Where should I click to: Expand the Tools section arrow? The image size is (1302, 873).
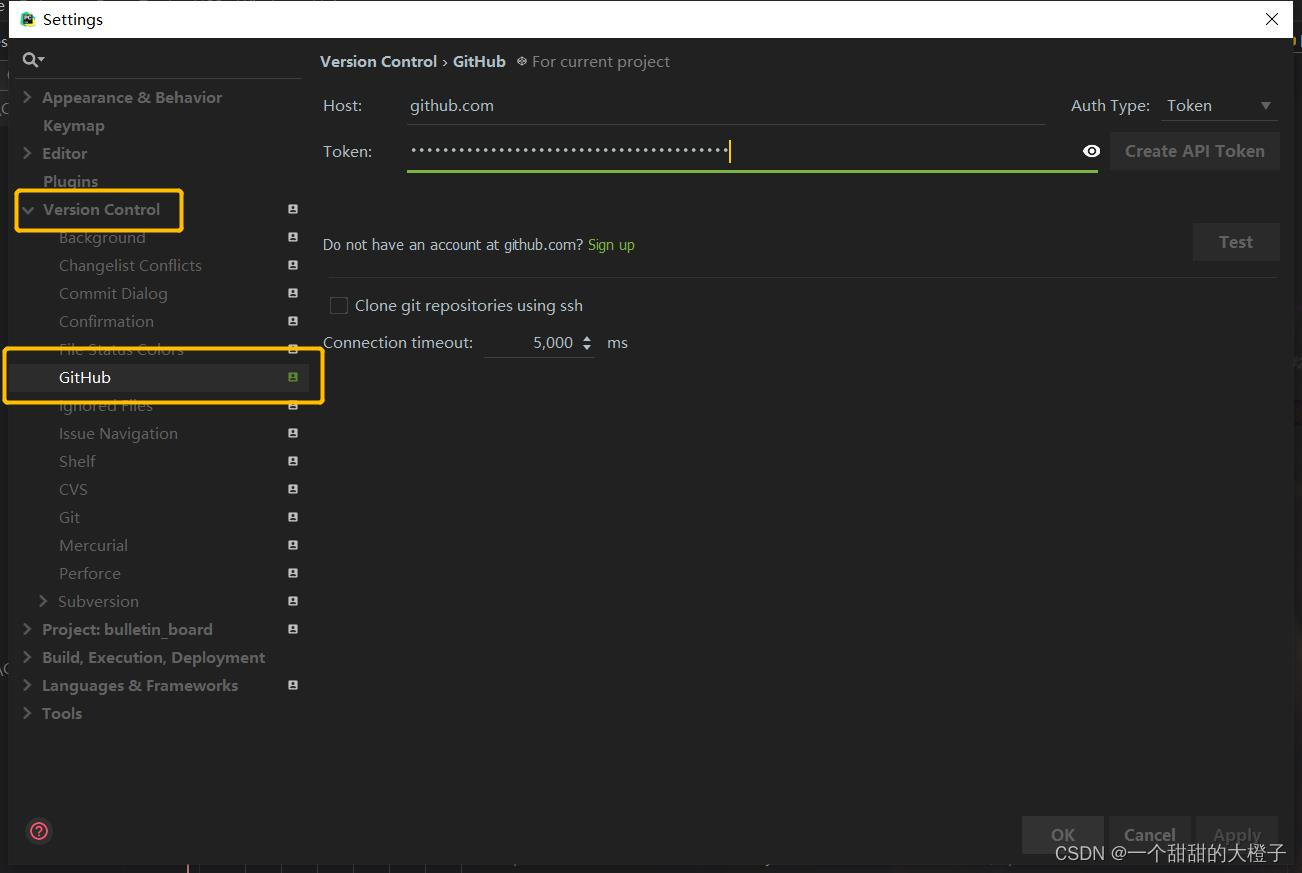tap(27, 713)
